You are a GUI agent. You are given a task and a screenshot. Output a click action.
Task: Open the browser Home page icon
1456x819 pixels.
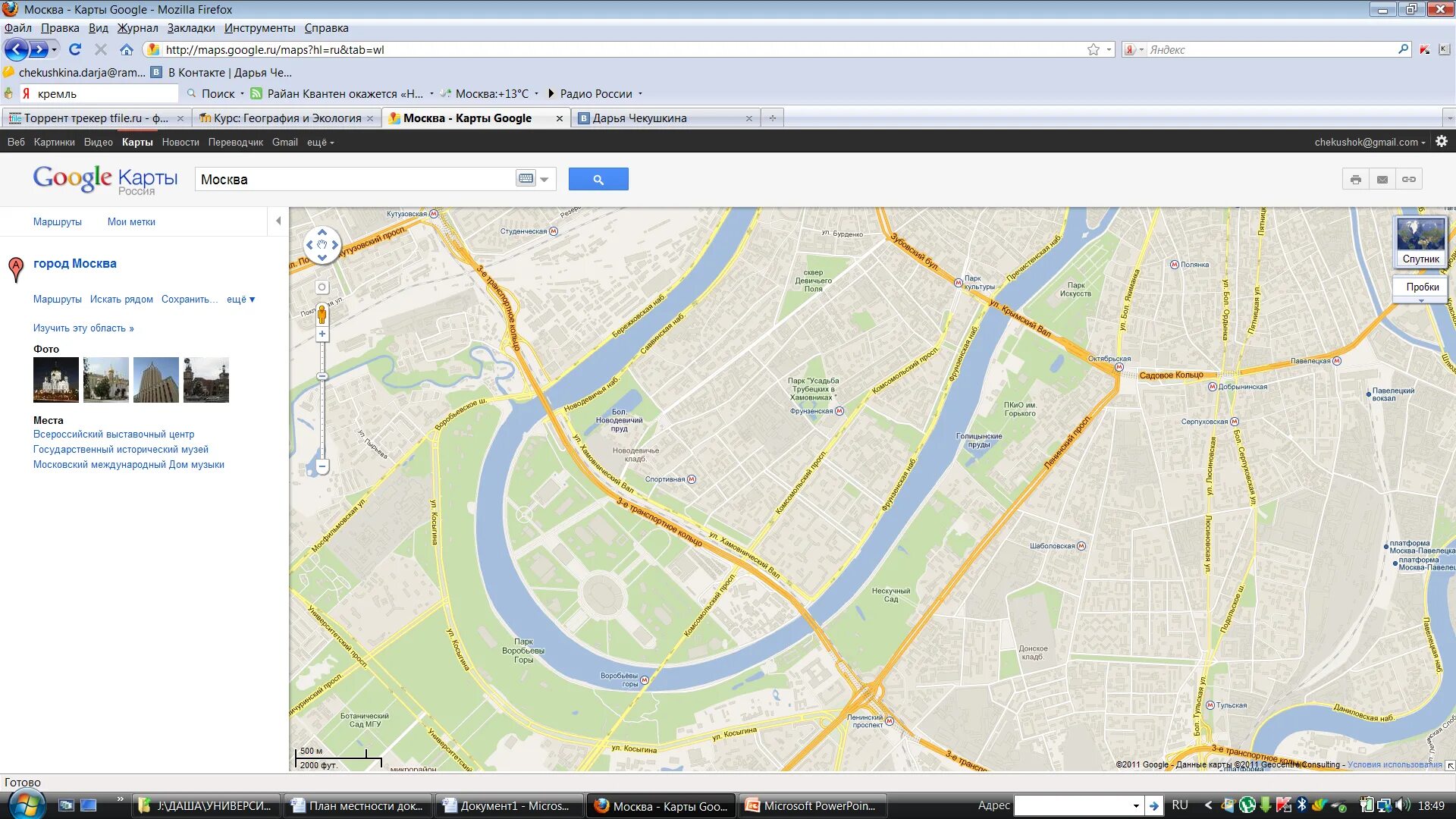127,49
